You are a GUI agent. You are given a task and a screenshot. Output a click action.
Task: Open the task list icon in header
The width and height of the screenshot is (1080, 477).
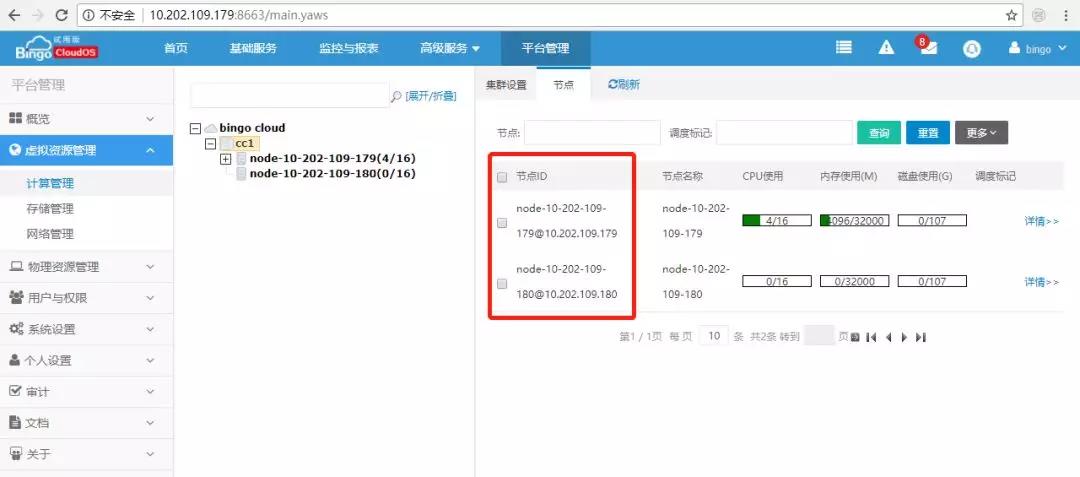(844, 47)
